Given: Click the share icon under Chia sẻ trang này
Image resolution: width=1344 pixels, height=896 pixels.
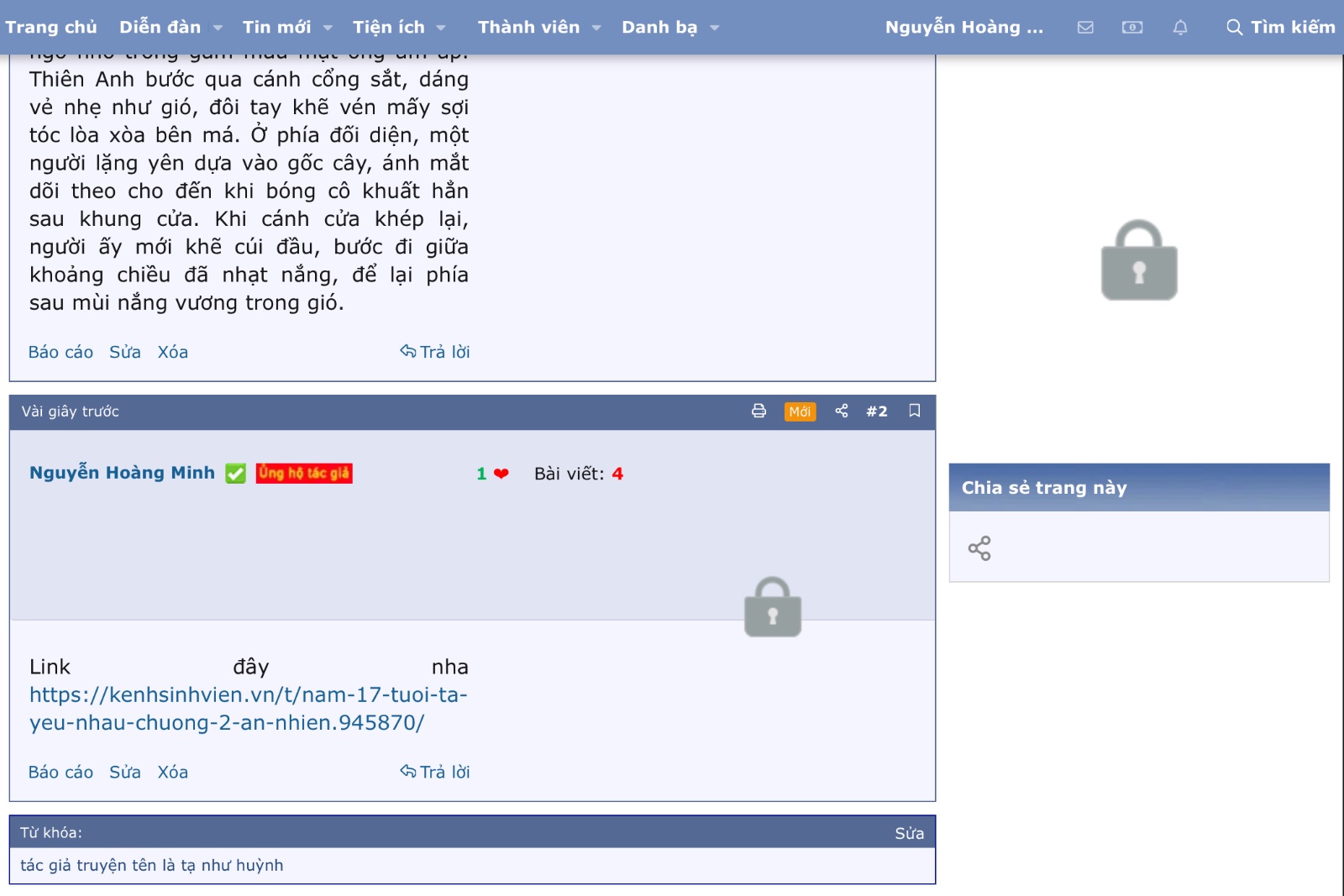Looking at the screenshot, I should tap(979, 548).
